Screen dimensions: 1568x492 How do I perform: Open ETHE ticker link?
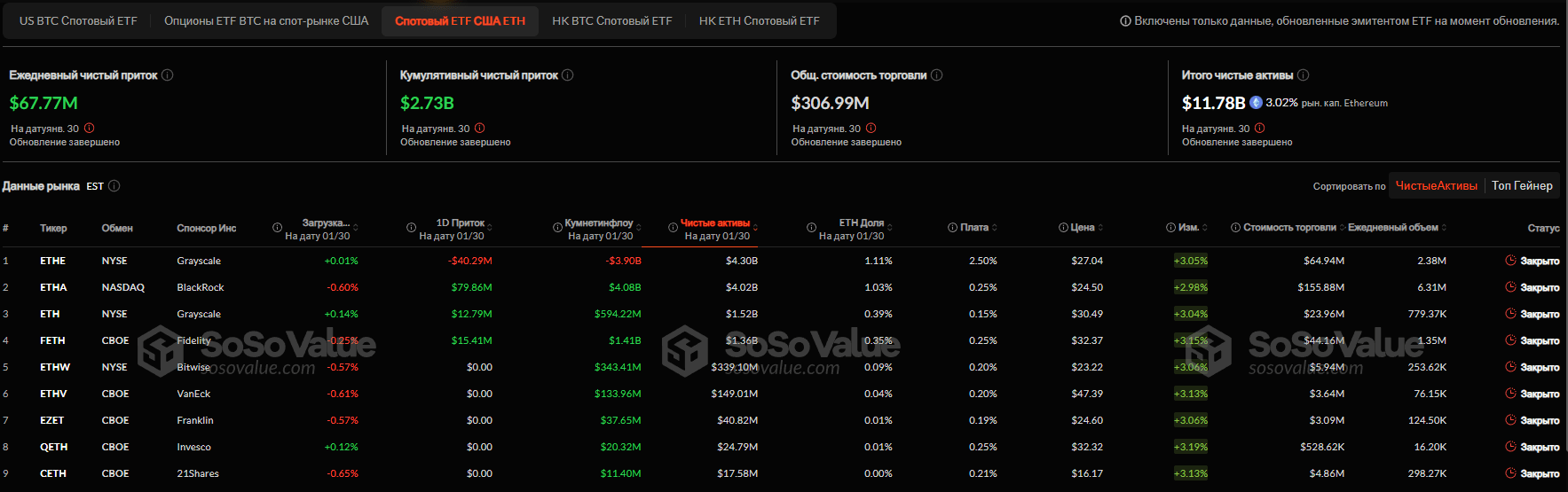coord(52,261)
